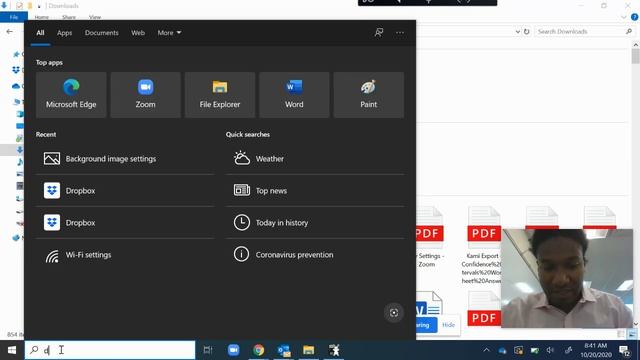Click back arrow in Downloads window
640x360 pixels.
[9, 31]
